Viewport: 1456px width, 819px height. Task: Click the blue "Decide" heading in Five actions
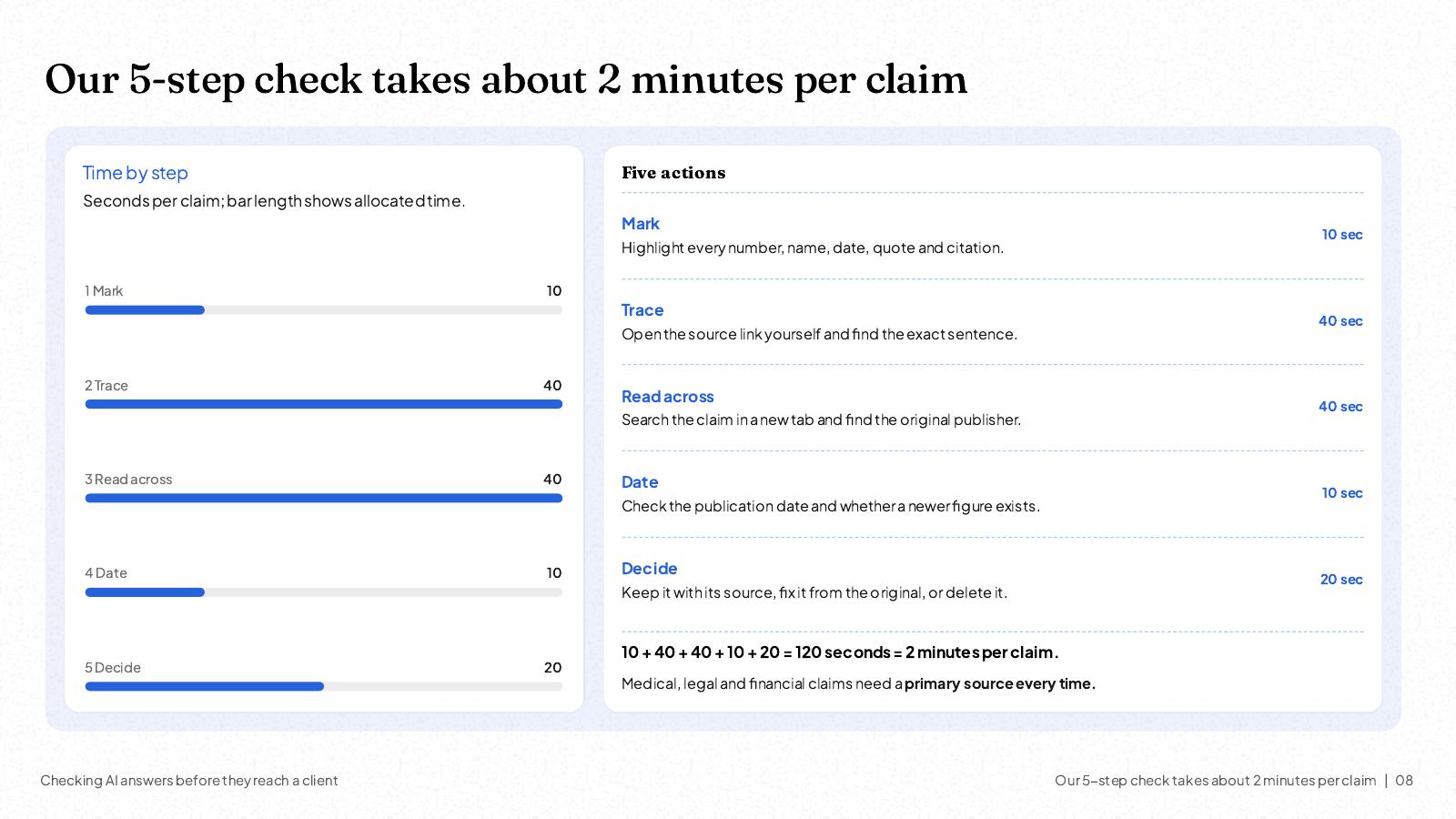click(x=650, y=569)
